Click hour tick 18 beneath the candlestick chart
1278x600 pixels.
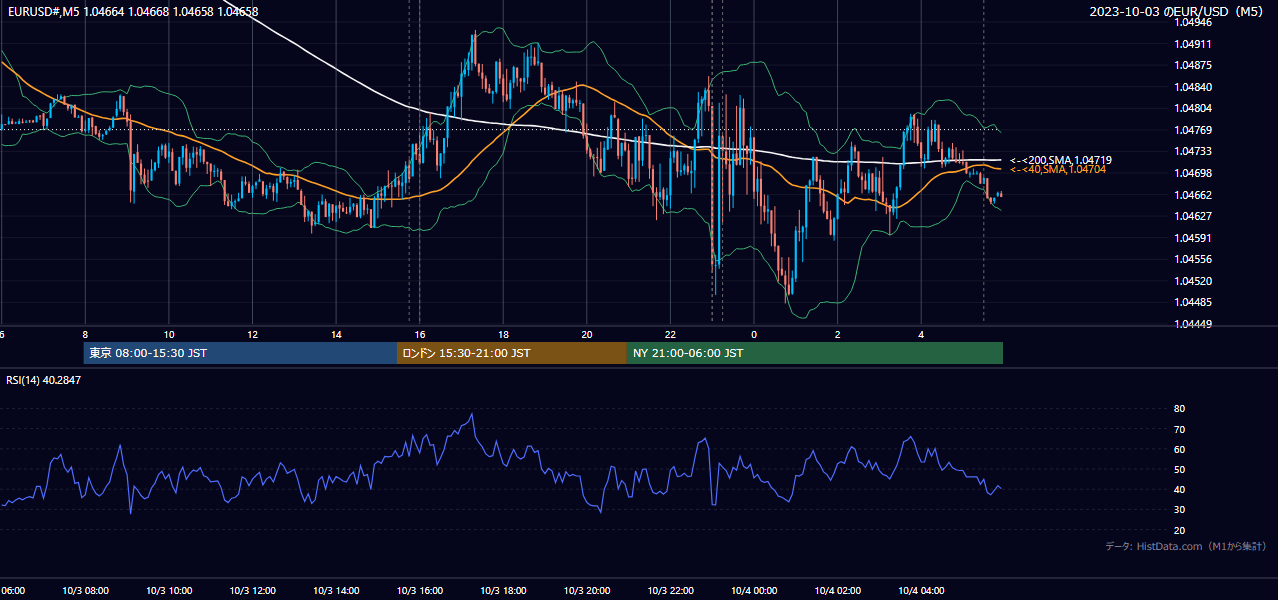tap(504, 334)
